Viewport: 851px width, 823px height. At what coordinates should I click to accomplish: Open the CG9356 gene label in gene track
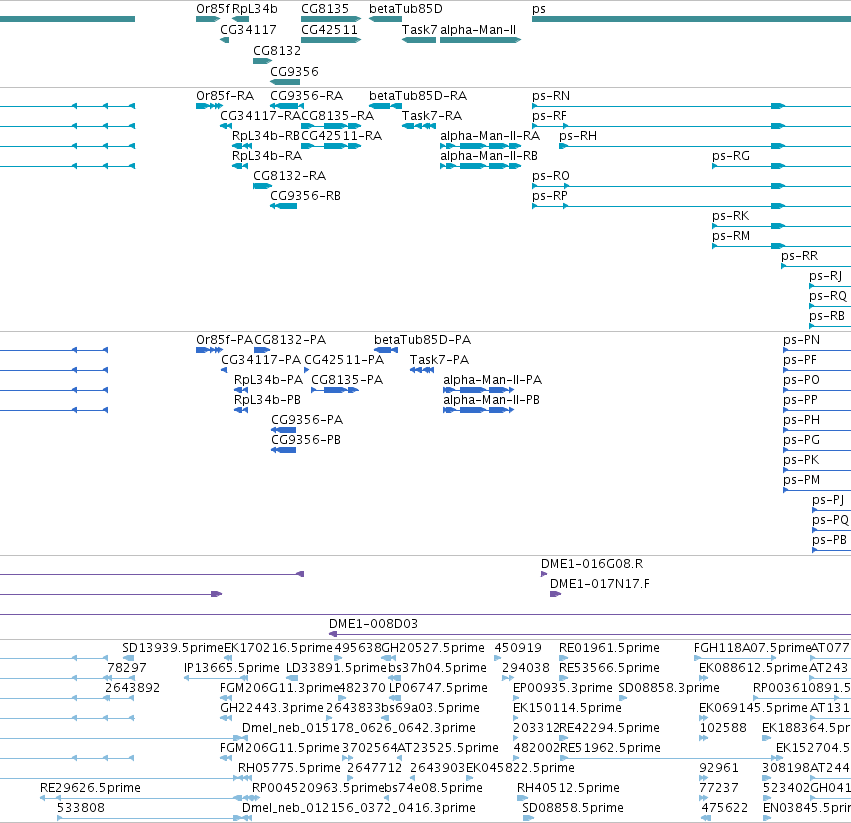[294, 71]
